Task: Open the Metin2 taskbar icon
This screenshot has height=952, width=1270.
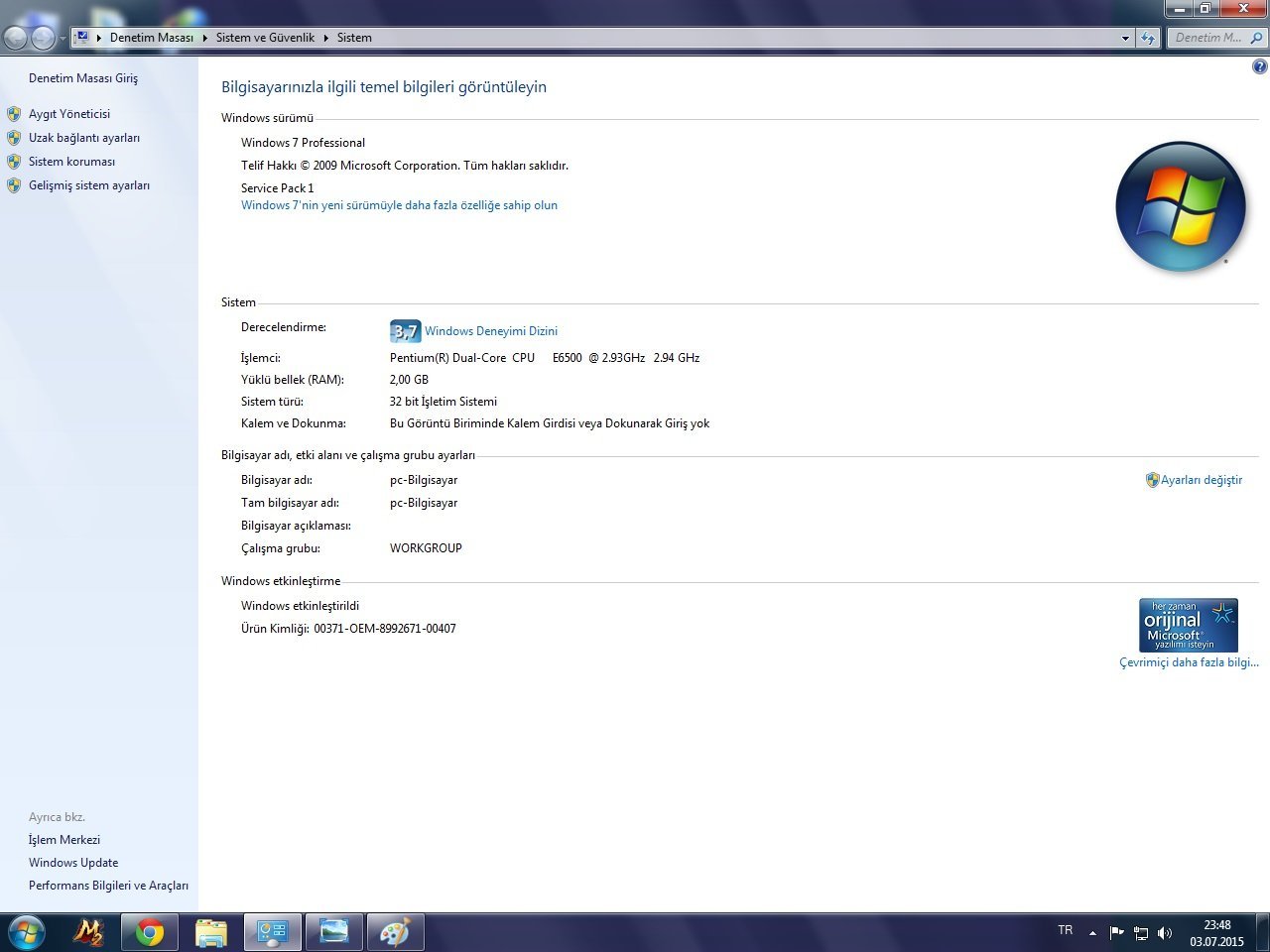Action: coord(88,932)
